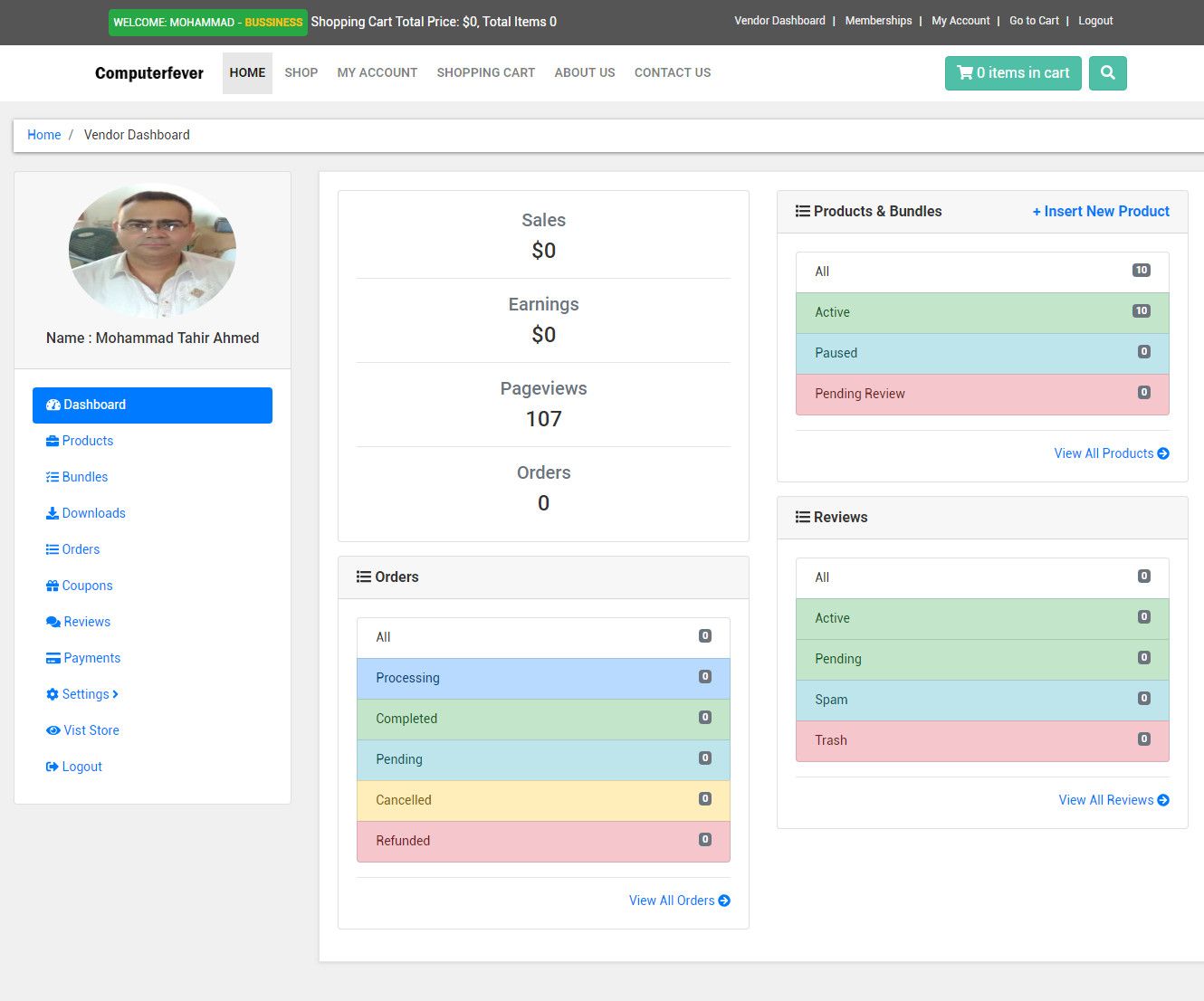The height and width of the screenshot is (1001, 1204).
Task: Open Contact Us in navigation bar
Action: (672, 72)
